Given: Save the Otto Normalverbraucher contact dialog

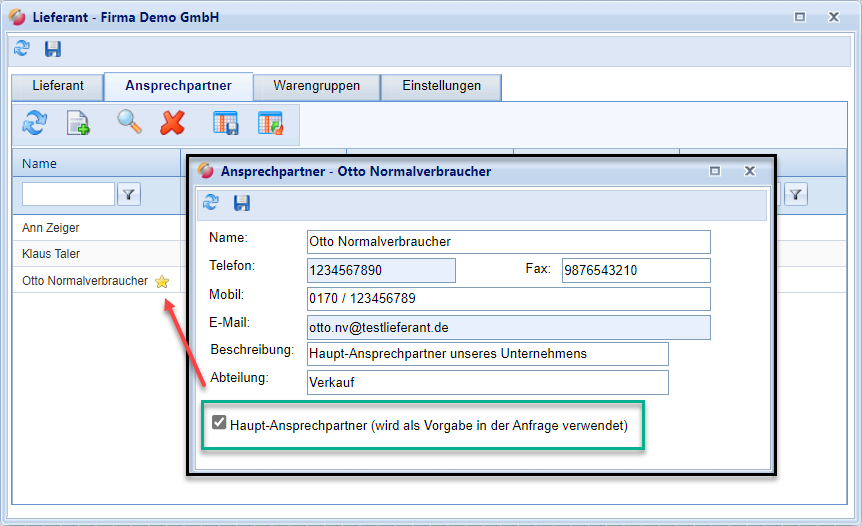Looking at the screenshot, I should [x=242, y=203].
